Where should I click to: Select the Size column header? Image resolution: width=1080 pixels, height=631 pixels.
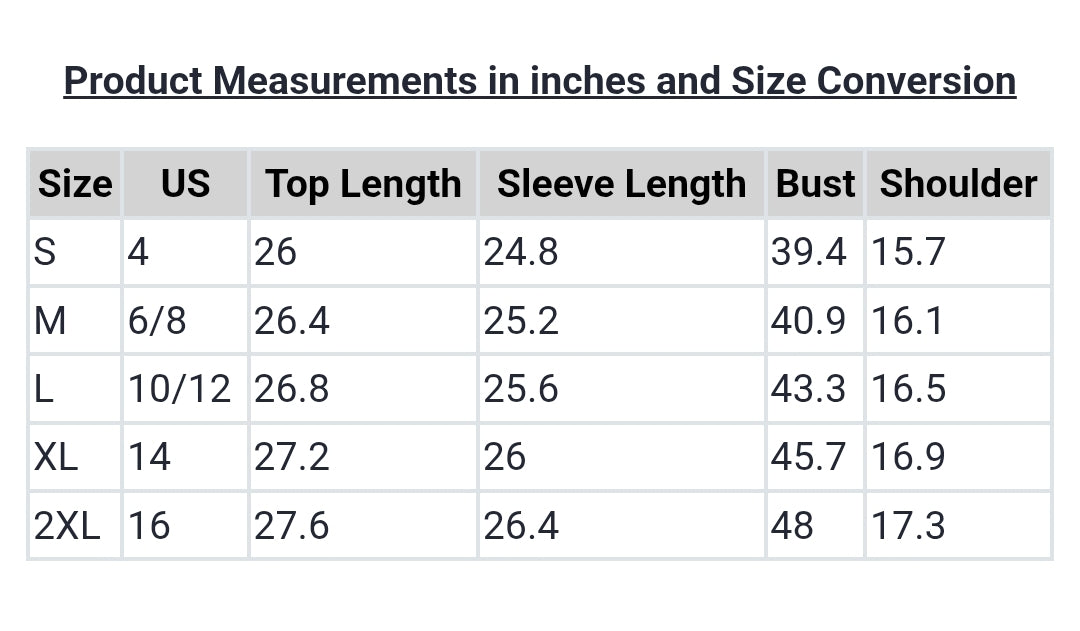click(75, 184)
